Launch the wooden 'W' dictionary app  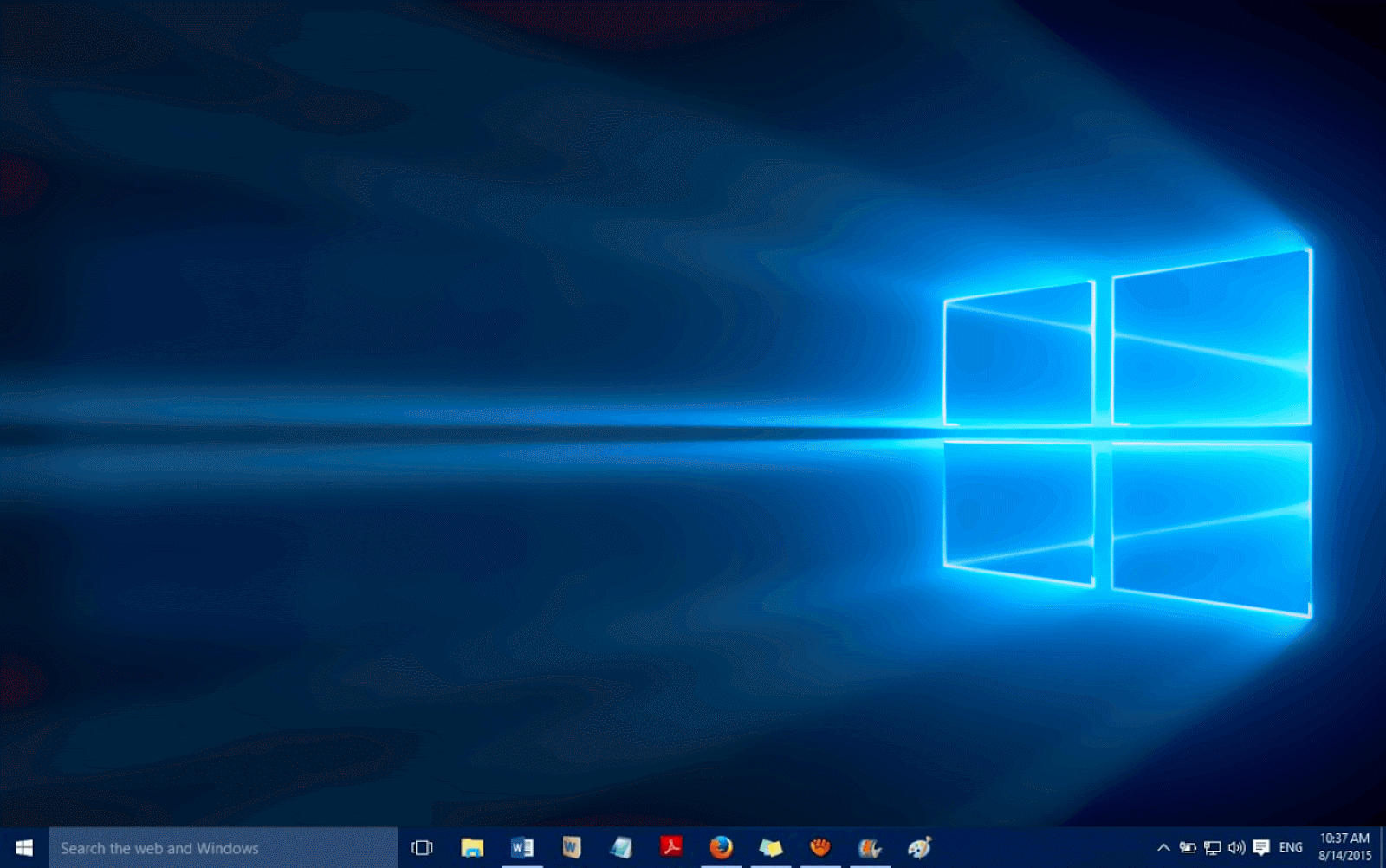pos(570,848)
